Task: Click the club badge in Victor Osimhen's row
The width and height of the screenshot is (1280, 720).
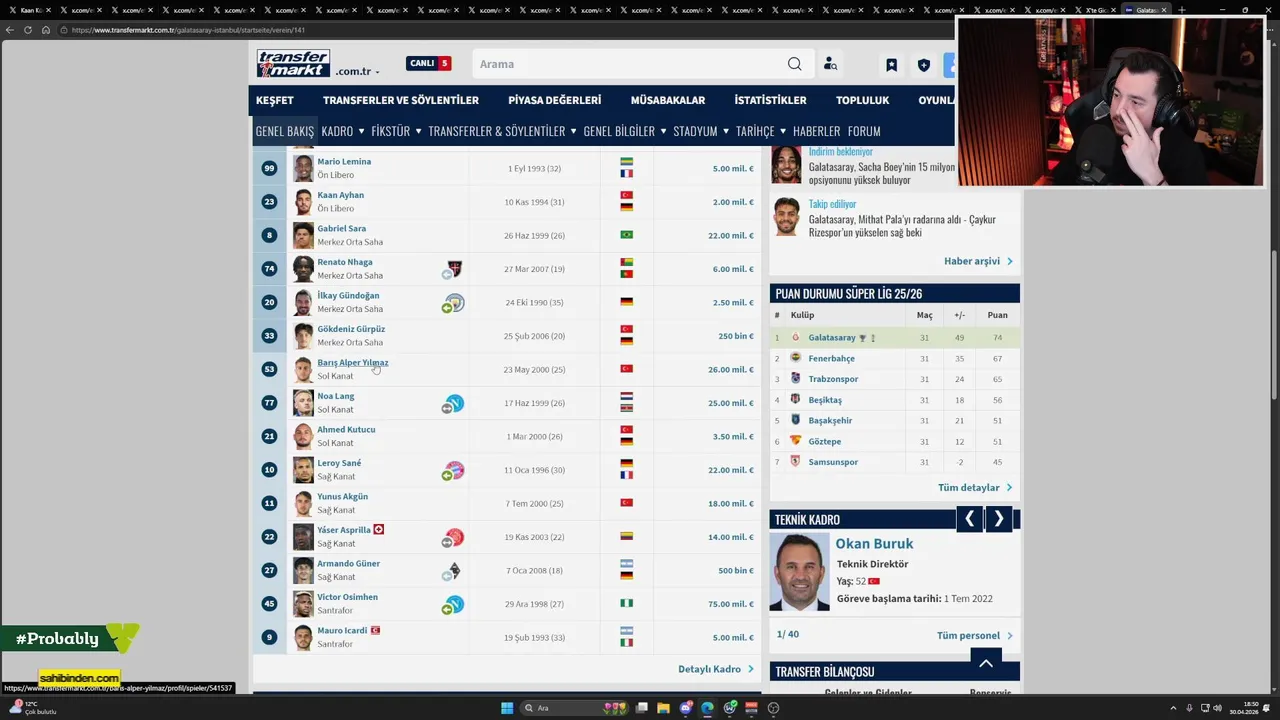Action: click(455, 604)
